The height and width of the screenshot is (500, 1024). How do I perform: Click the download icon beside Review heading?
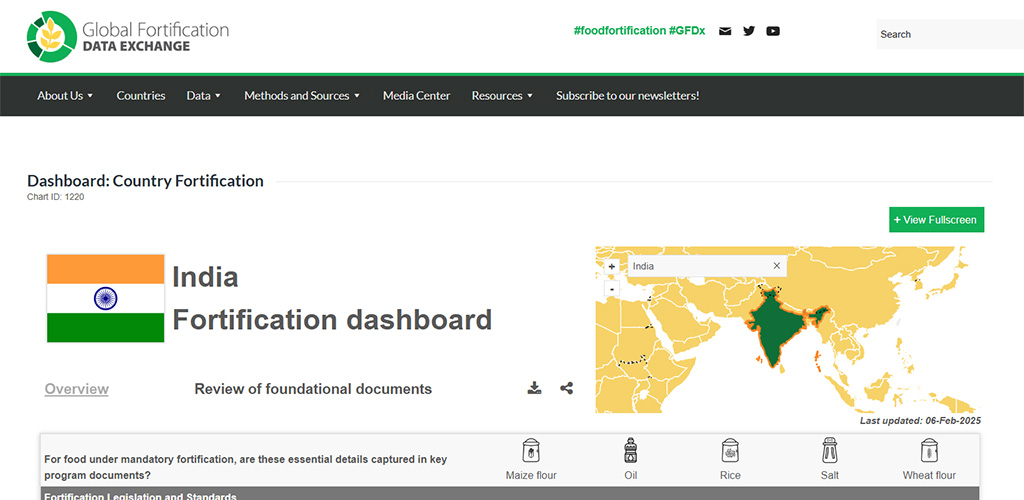click(x=534, y=388)
